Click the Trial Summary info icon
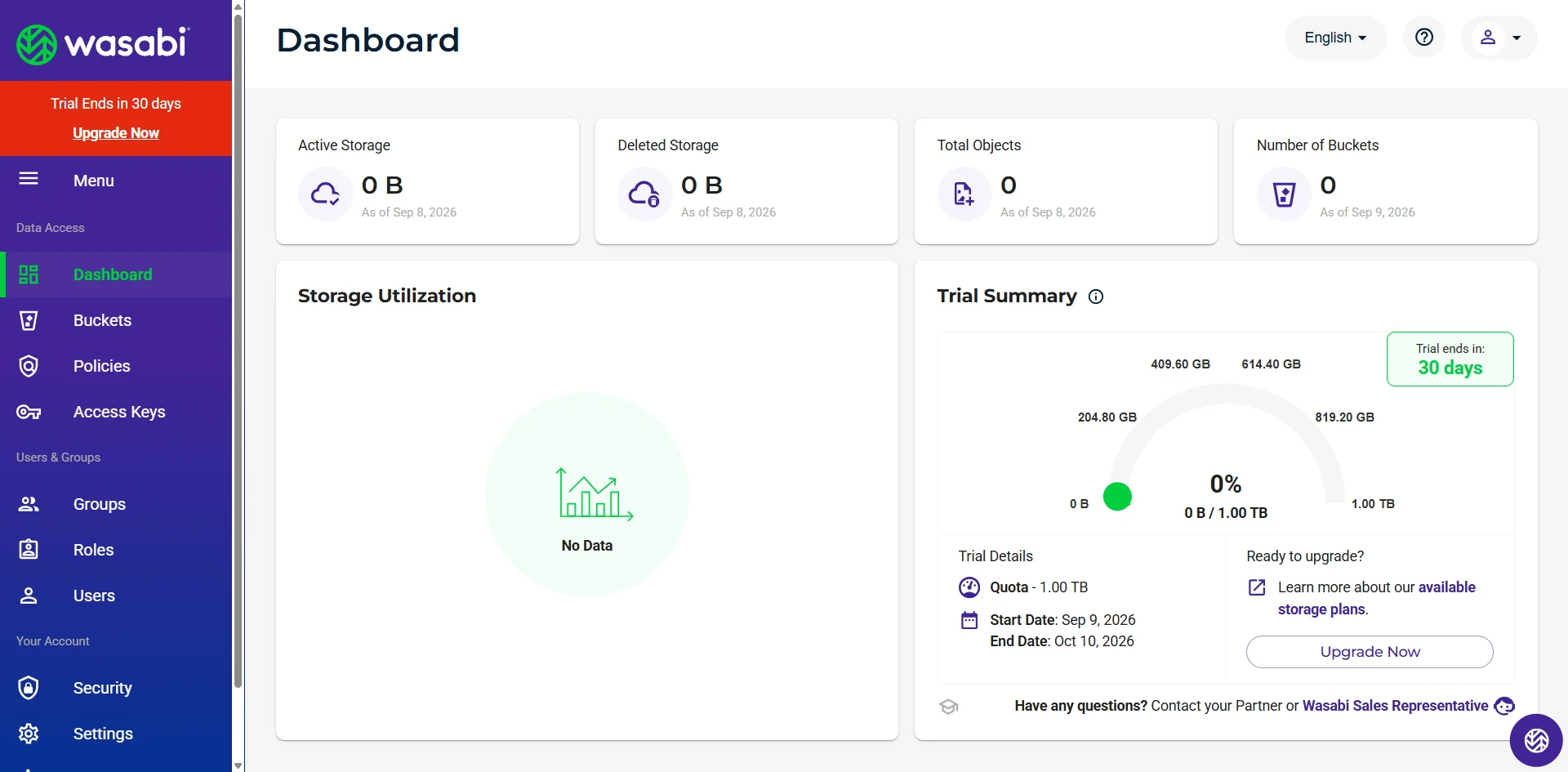 click(x=1096, y=297)
